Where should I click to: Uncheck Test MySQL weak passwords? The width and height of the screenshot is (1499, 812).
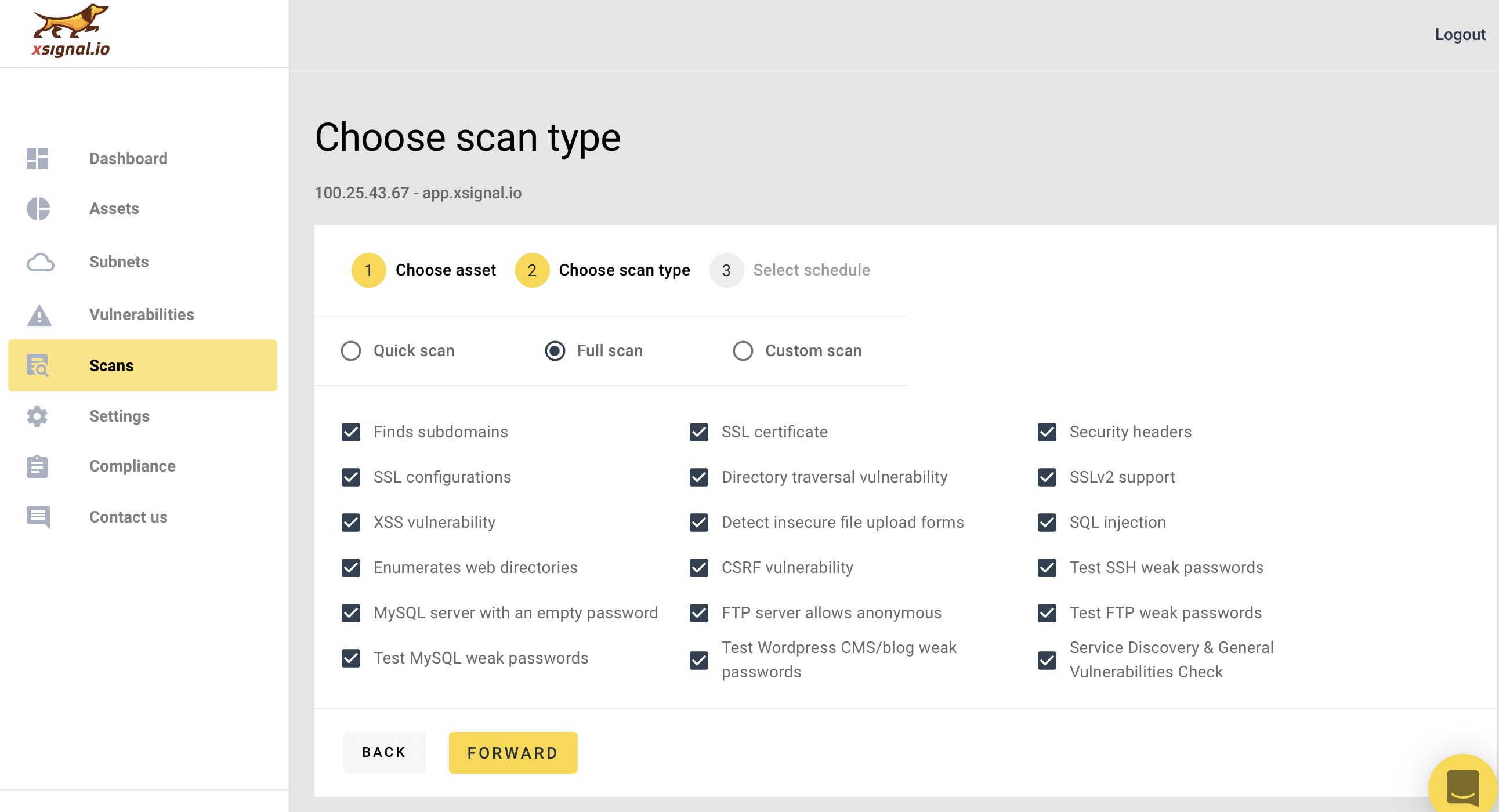pos(351,659)
